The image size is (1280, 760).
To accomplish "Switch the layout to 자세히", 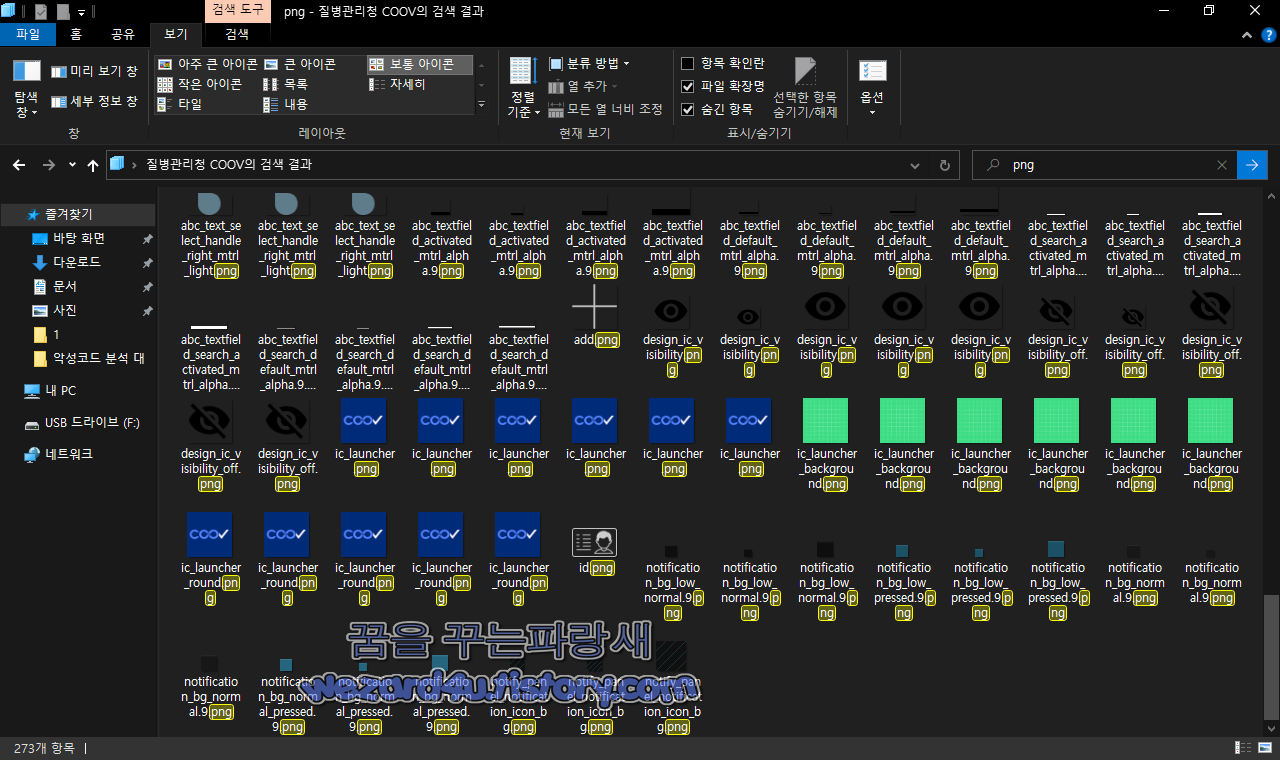I will 398,84.
